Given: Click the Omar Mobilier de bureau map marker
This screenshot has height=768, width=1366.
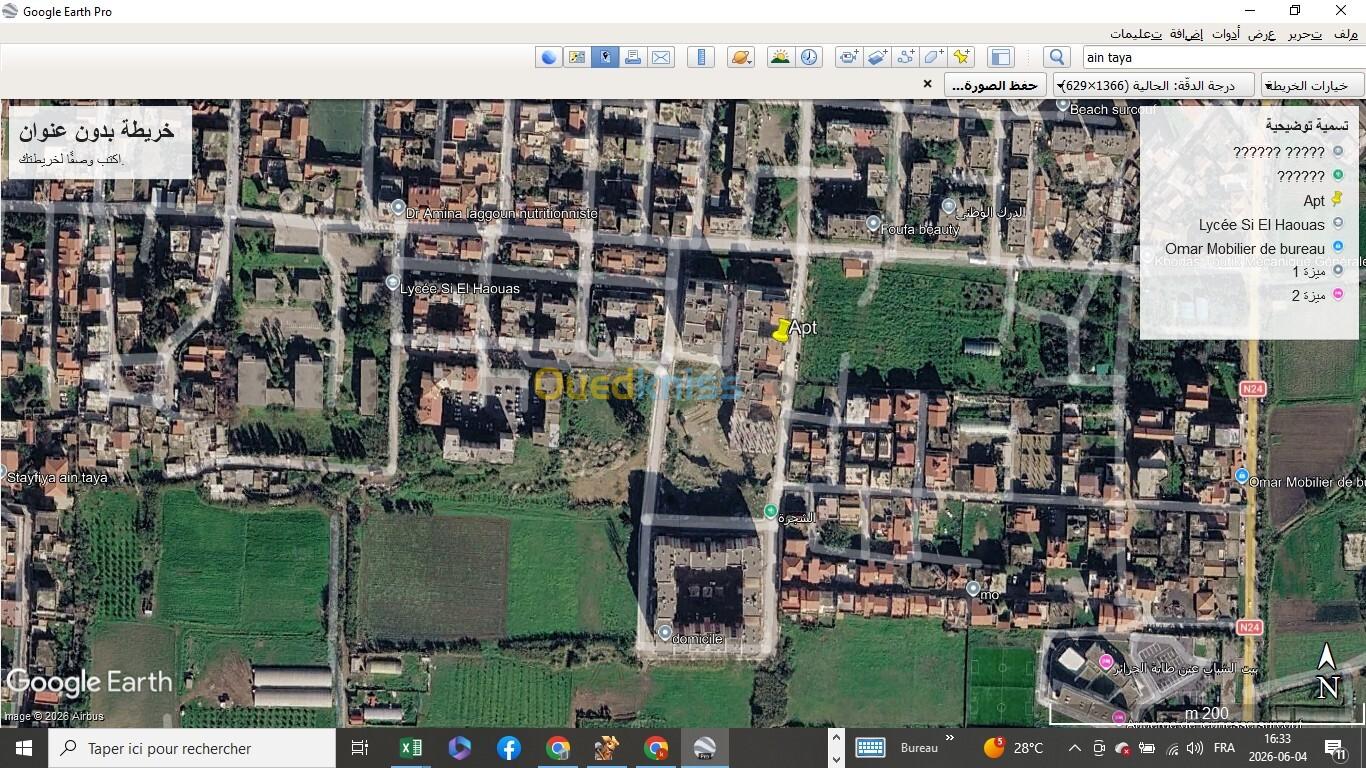Looking at the screenshot, I should tap(1242, 476).
